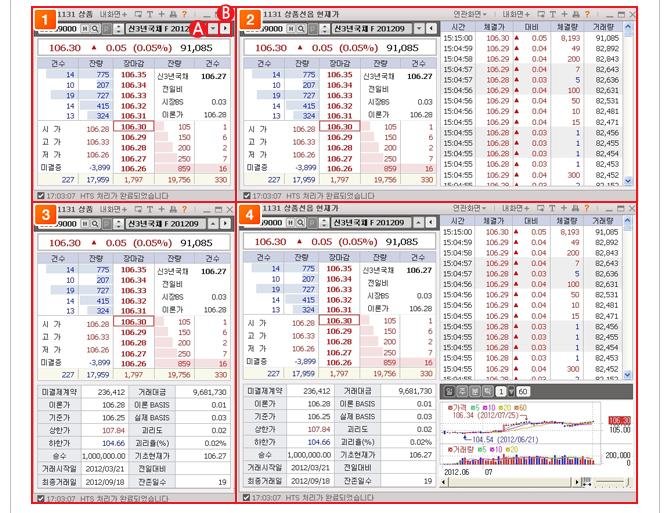This screenshot has width=670, height=513.
Task: Click the 106.30 current price cell in top-left order book
Action: (x=134, y=127)
